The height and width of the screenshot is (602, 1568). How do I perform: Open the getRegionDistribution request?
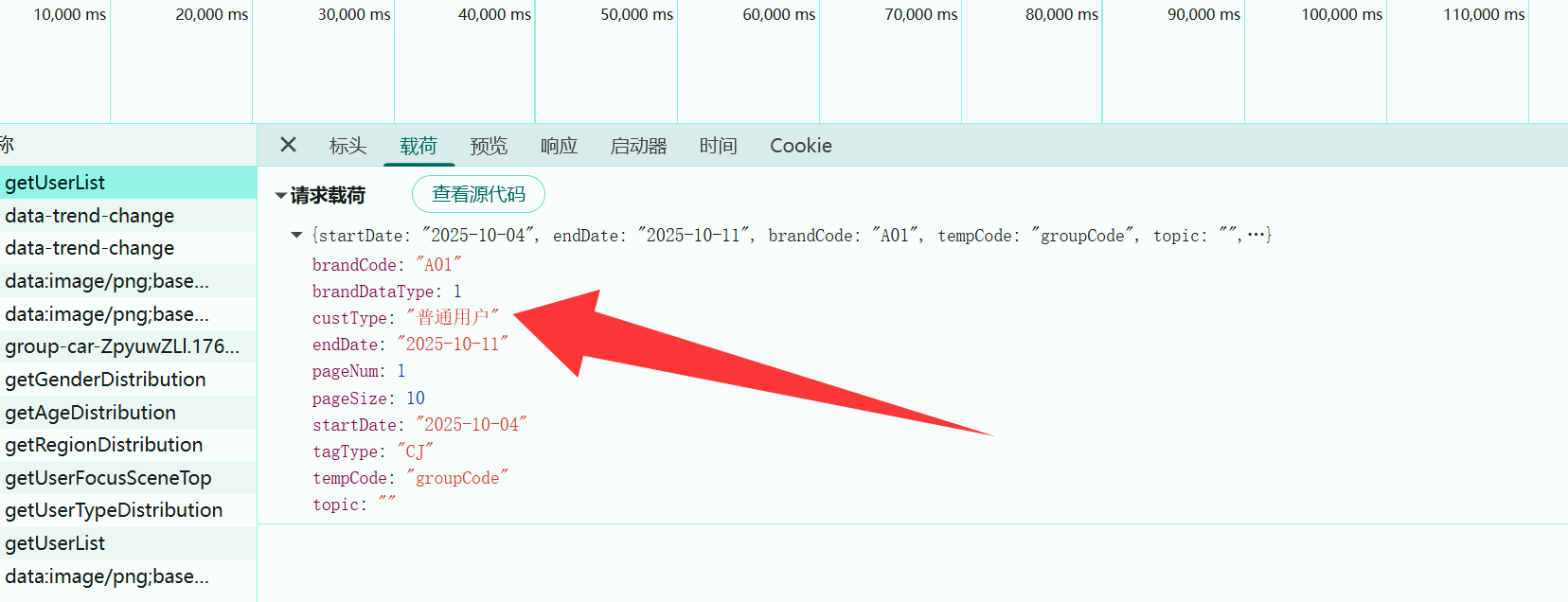coord(103,445)
